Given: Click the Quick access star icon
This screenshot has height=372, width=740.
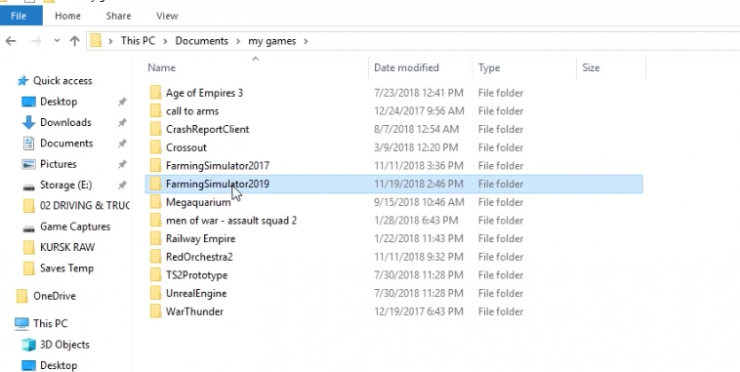Looking at the screenshot, I should (x=23, y=81).
